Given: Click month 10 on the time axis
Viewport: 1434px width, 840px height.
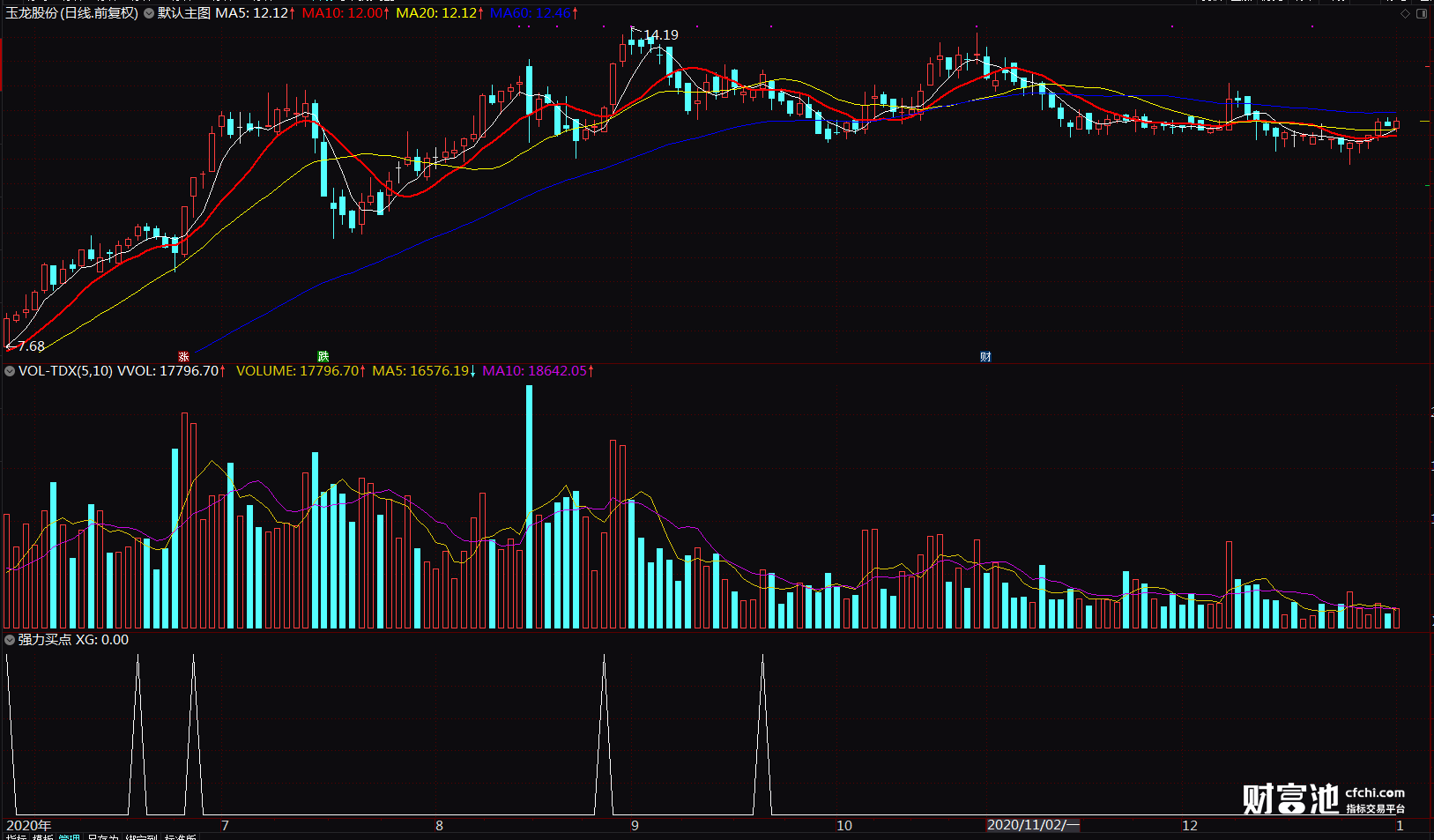Looking at the screenshot, I should coord(844,826).
